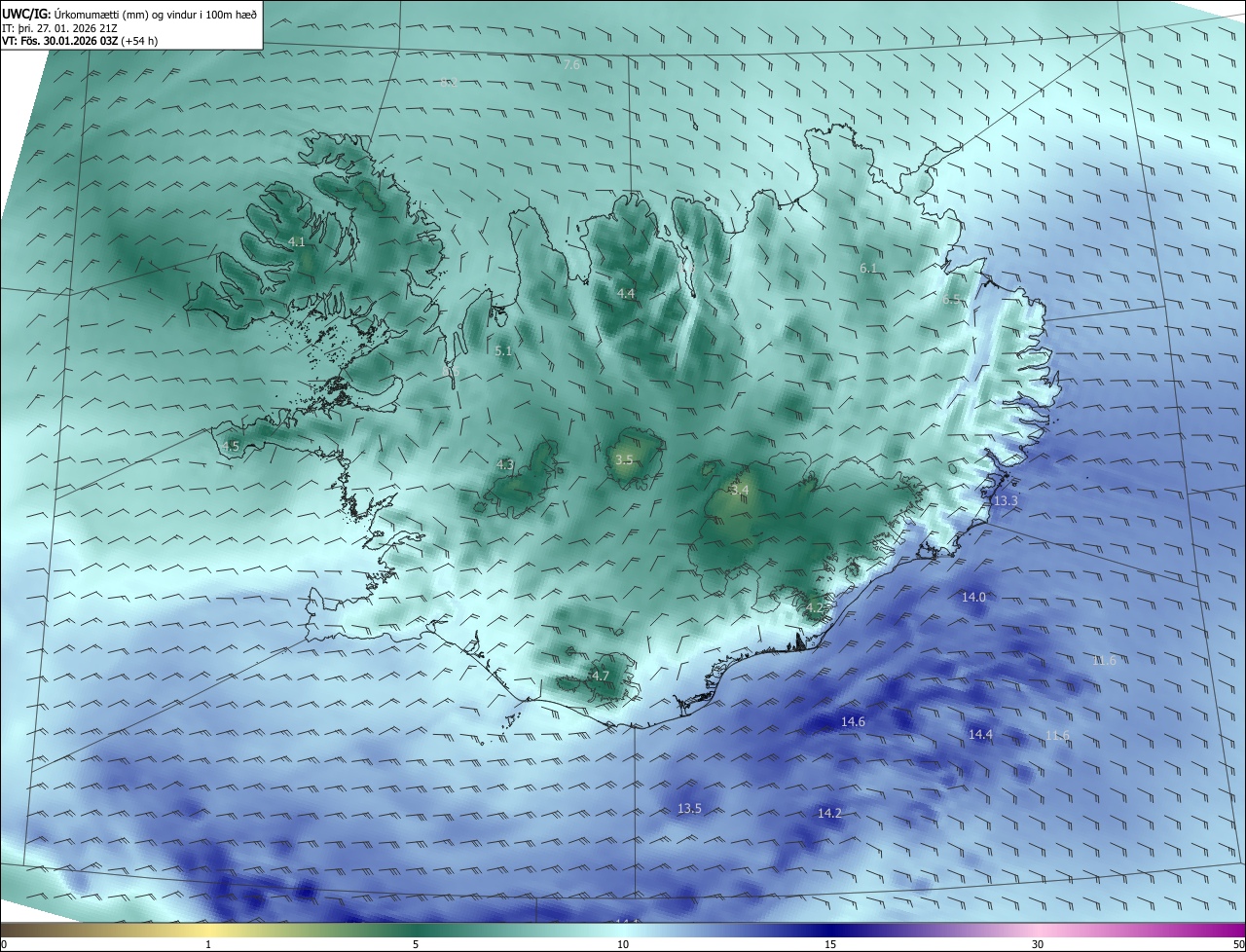Click the 15 tick on the color scale
Screen dimensions: 1246x952
click(x=830, y=944)
